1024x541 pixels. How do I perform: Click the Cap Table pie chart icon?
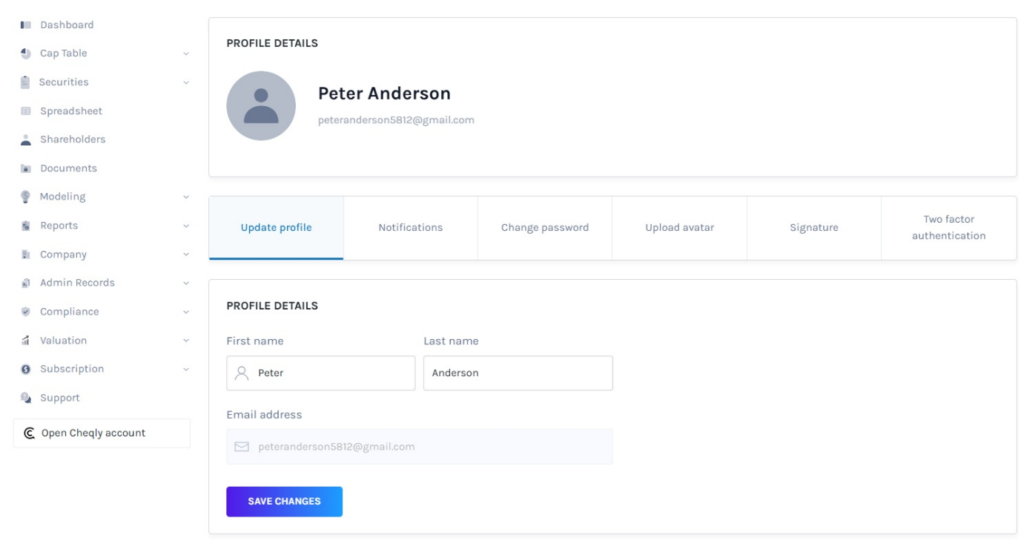pyautogui.click(x=25, y=54)
